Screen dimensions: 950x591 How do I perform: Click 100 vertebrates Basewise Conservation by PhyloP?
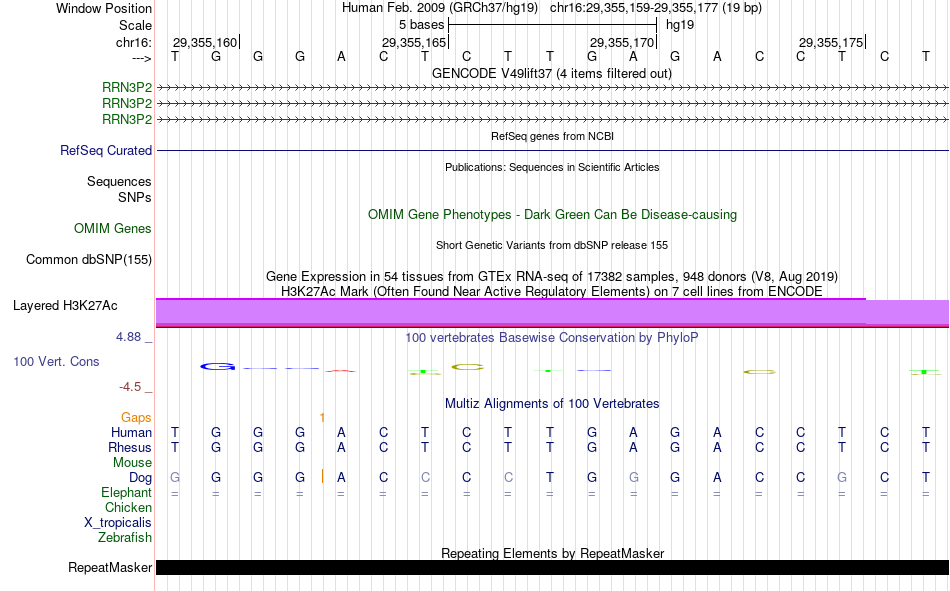click(x=552, y=338)
